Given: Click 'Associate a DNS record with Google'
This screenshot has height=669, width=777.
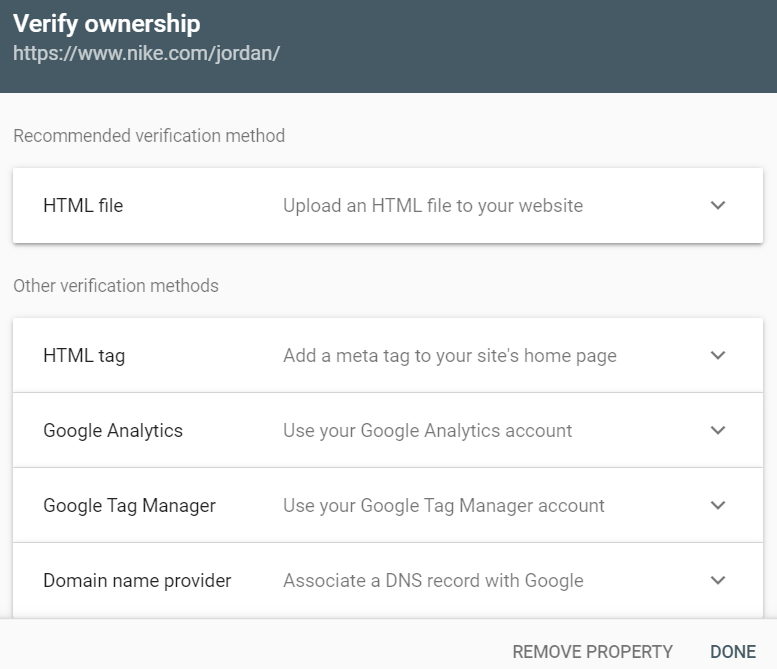Looking at the screenshot, I should tap(434, 580).
